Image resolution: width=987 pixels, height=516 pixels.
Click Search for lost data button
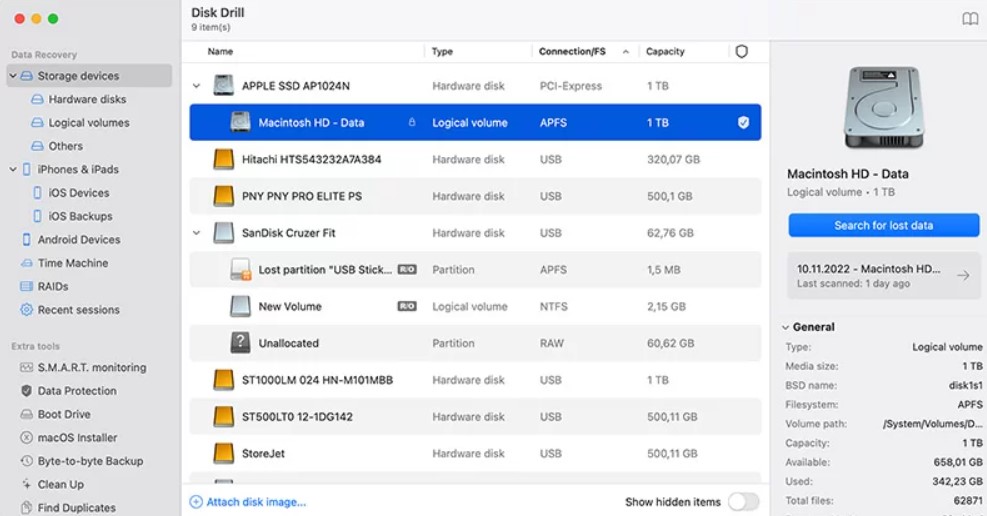point(884,225)
